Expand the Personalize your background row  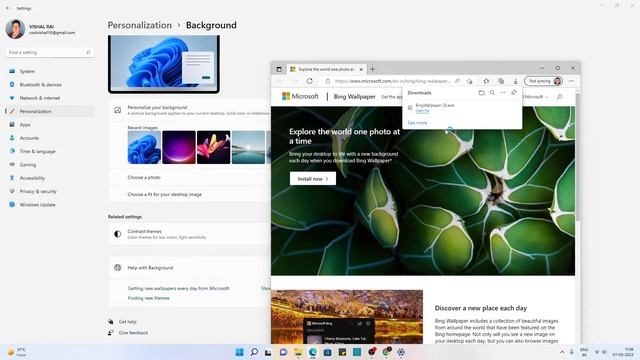[189, 110]
